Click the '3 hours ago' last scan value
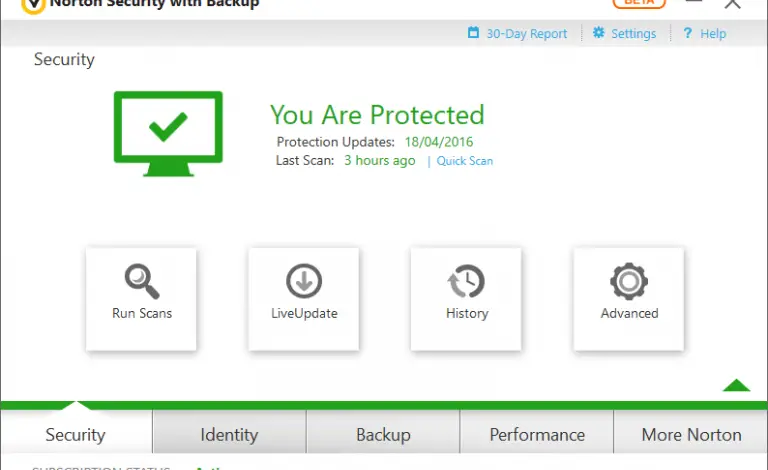Image resolution: width=768 pixels, height=470 pixels. coord(380,161)
